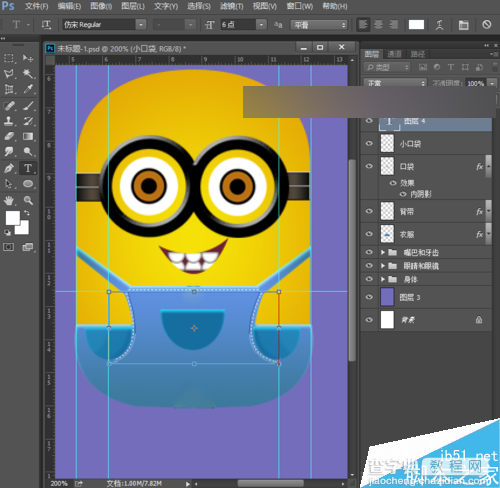Filter layers by type layers
Image resolution: width=500 pixels, height=488 pixels.
pos(451,67)
